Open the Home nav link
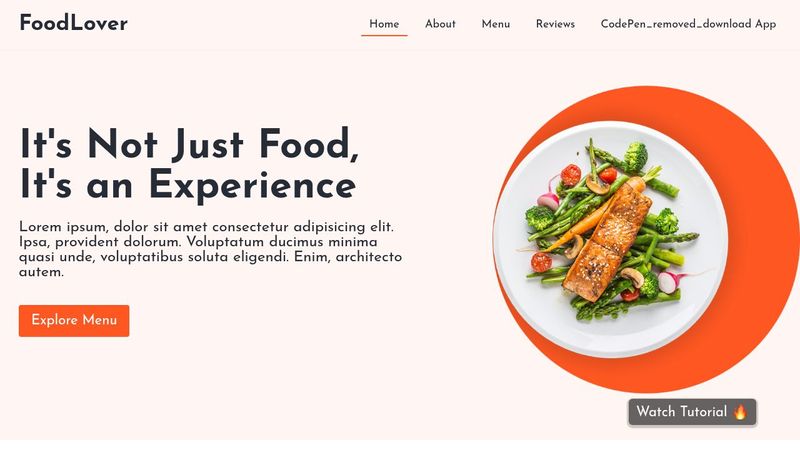The width and height of the screenshot is (800, 450). [x=384, y=24]
